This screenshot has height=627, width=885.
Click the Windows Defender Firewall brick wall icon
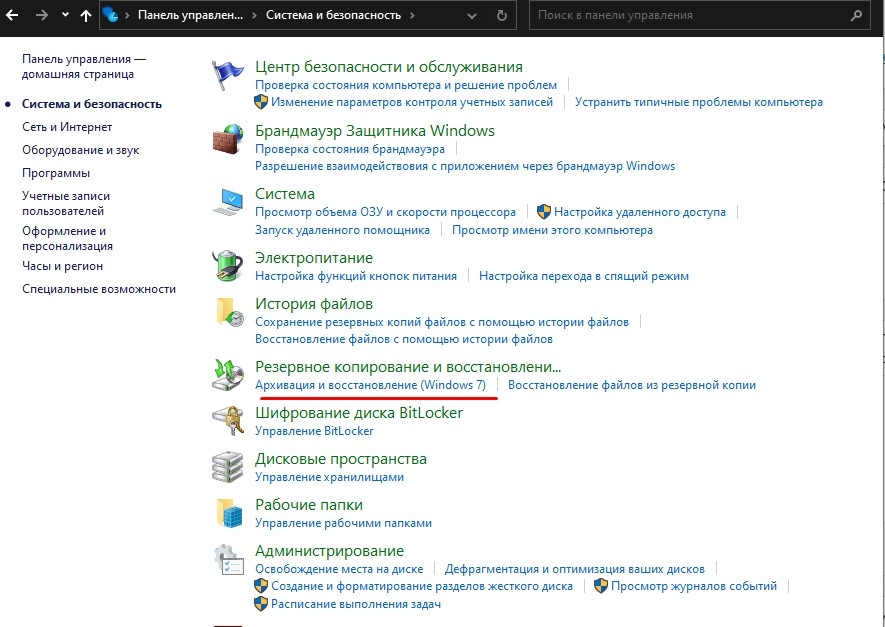(x=229, y=139)
